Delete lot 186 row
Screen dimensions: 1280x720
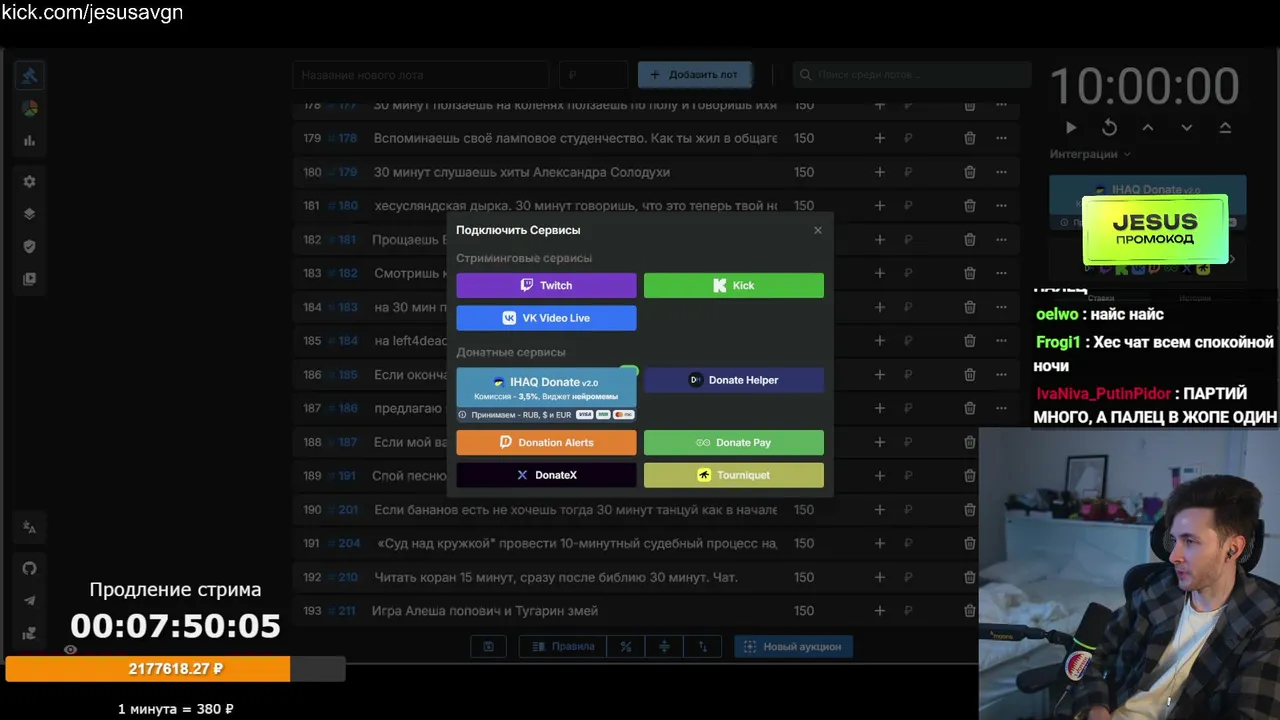pyautogui.click(x=969, y=375)
